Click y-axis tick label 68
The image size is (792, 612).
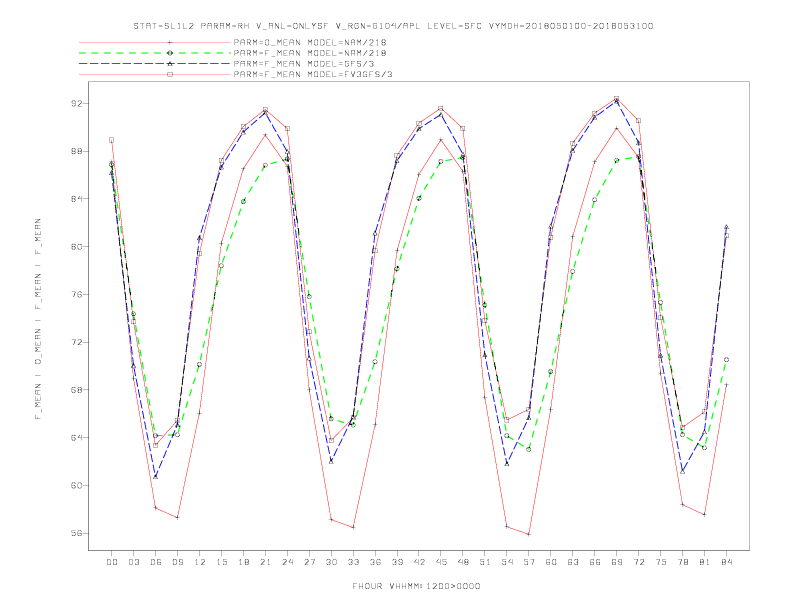click(x=75, y=390)
